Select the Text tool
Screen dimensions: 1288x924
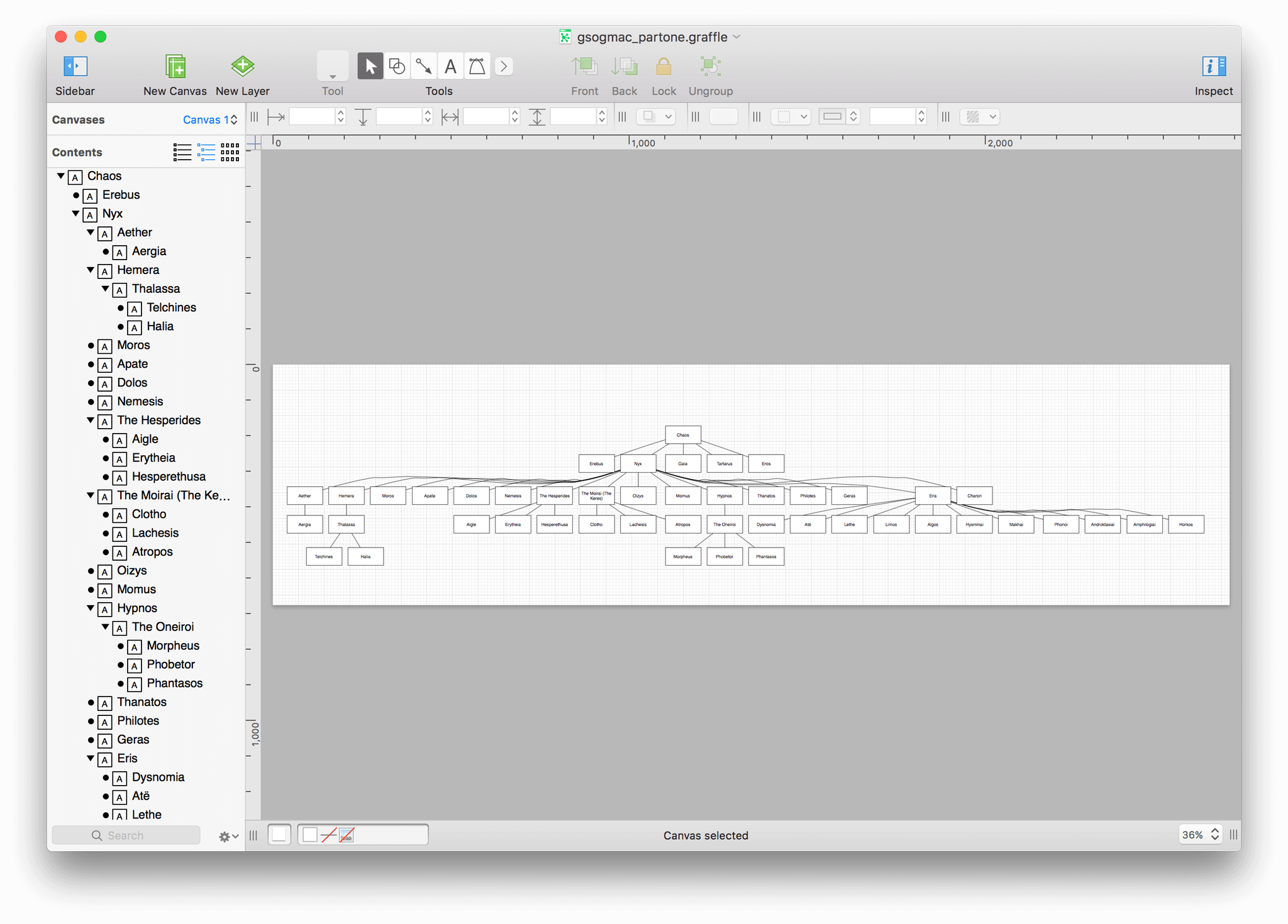450,66
